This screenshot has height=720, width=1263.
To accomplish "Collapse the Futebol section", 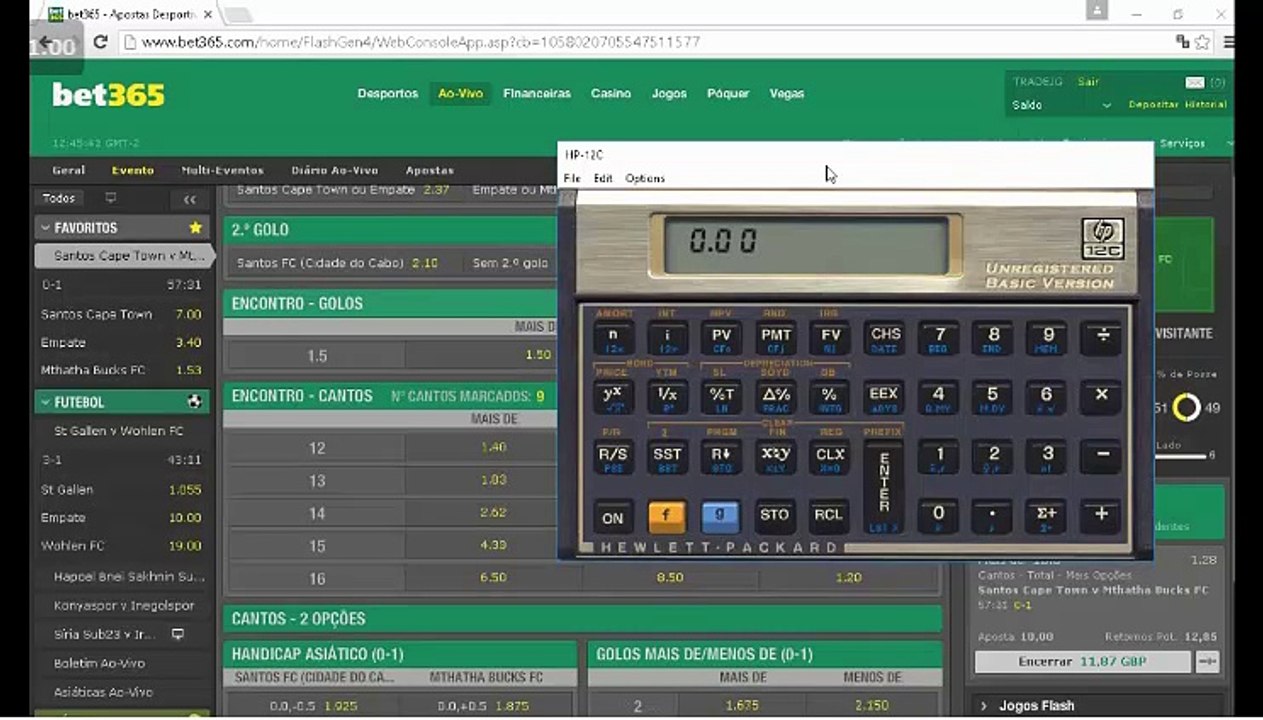I will pos(45,402).
